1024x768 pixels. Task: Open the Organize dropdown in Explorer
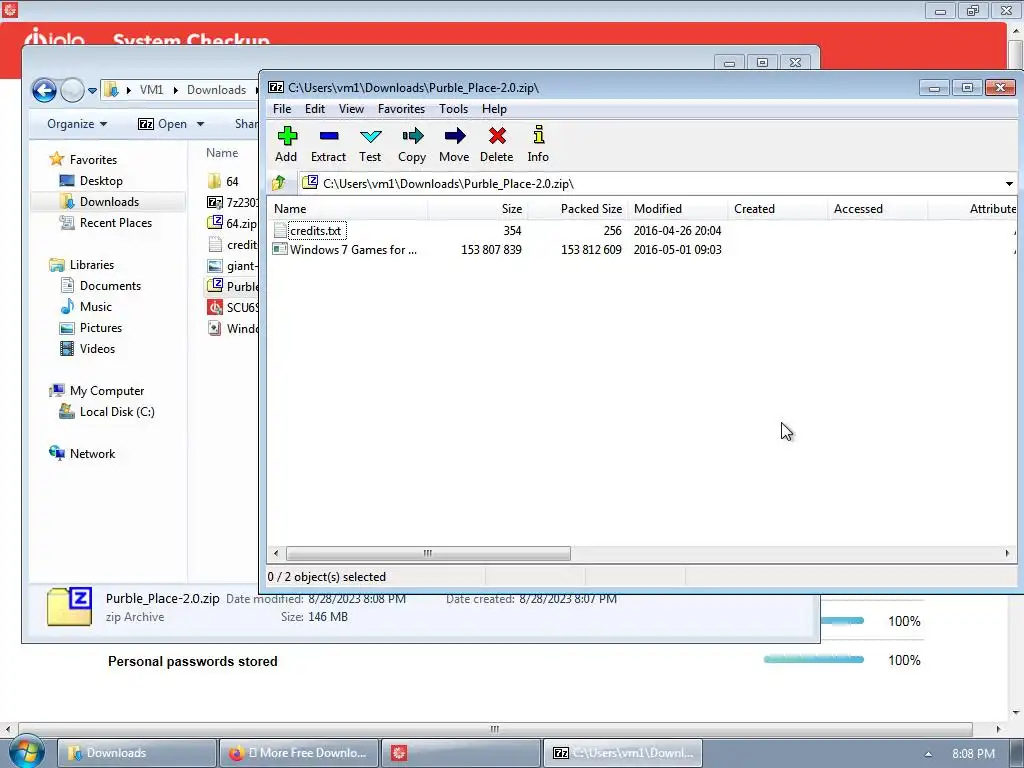[x=77, y=124]
